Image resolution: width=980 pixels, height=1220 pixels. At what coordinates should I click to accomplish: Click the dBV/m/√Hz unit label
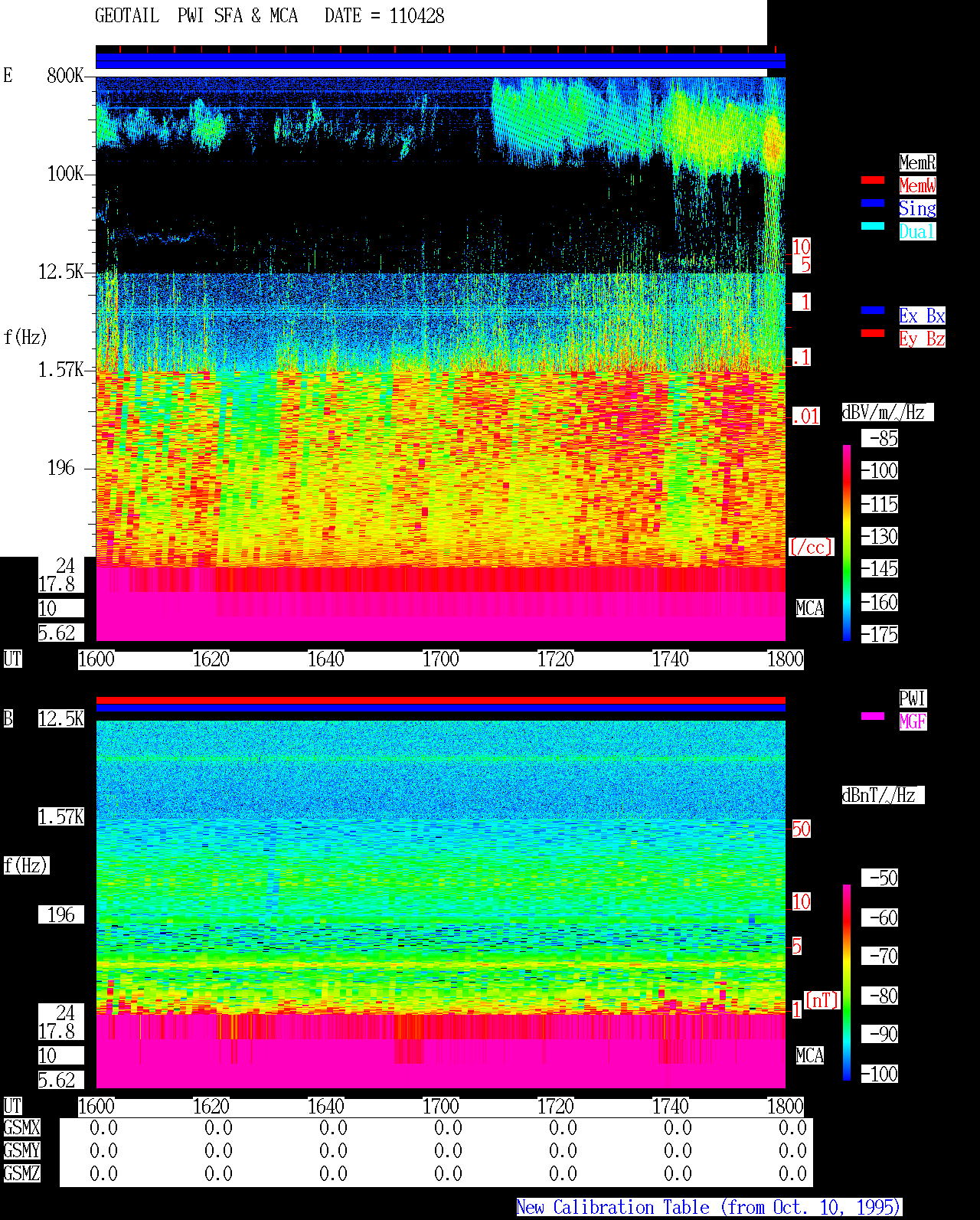coord(887,412)
